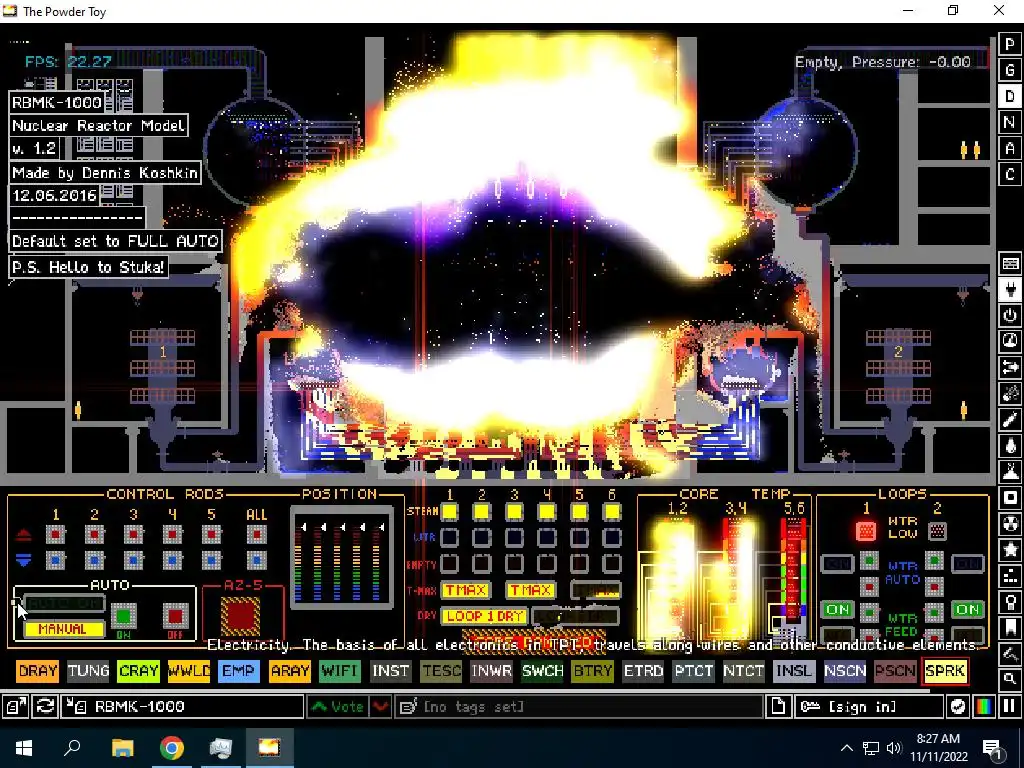Open the Force elements category

pos(1010,368)
